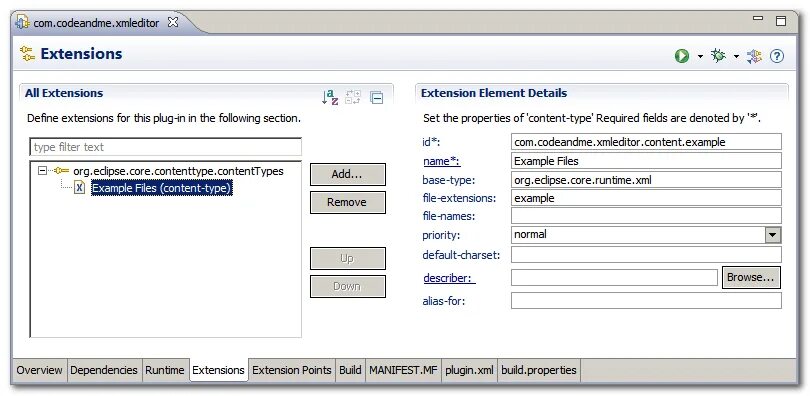Open the dropdown arrow beside debug icon
Viewport: 810px width, 396px height.
click(x=736, y=56)
